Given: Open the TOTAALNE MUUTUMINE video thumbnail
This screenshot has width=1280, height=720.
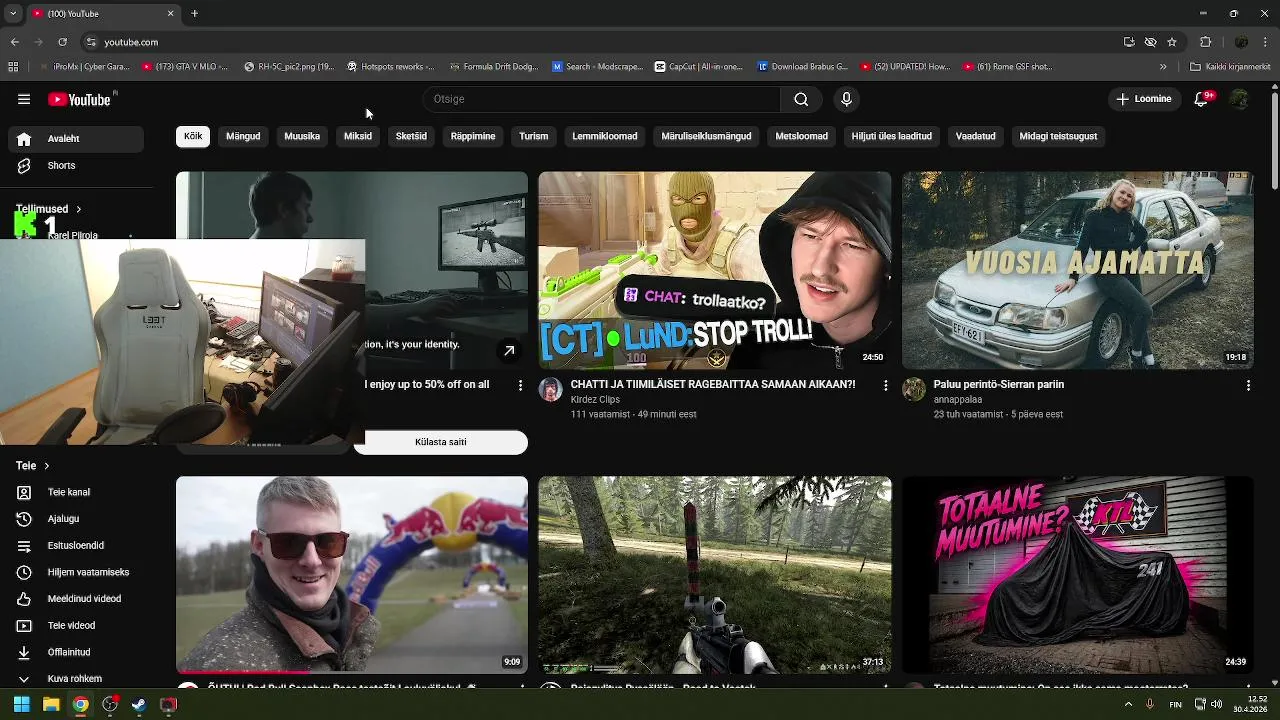Looking at the screenshot, I should coord(1077,575).
